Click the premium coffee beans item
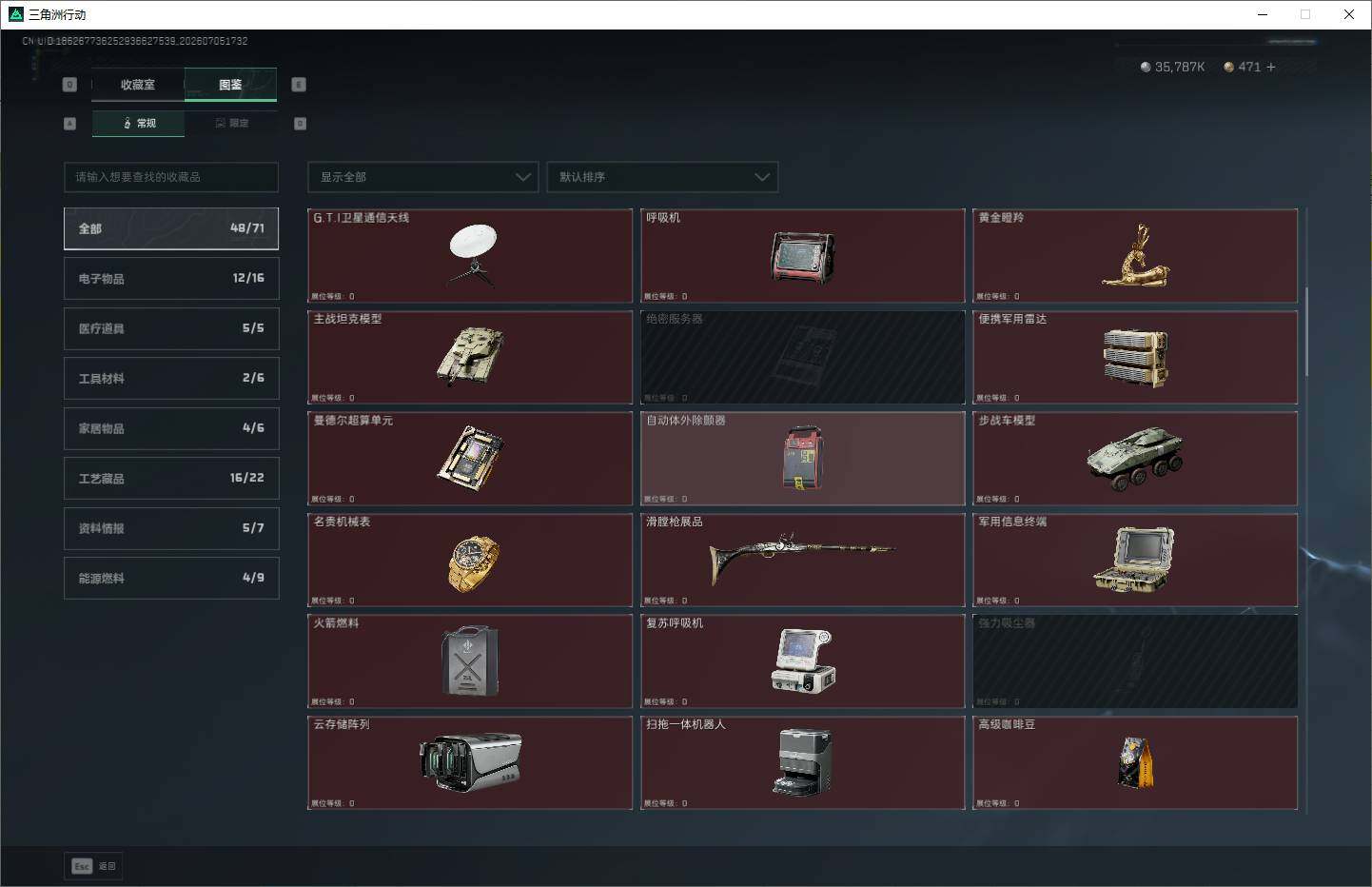Screen dimensions: 1372x887 pos(1135,763)
